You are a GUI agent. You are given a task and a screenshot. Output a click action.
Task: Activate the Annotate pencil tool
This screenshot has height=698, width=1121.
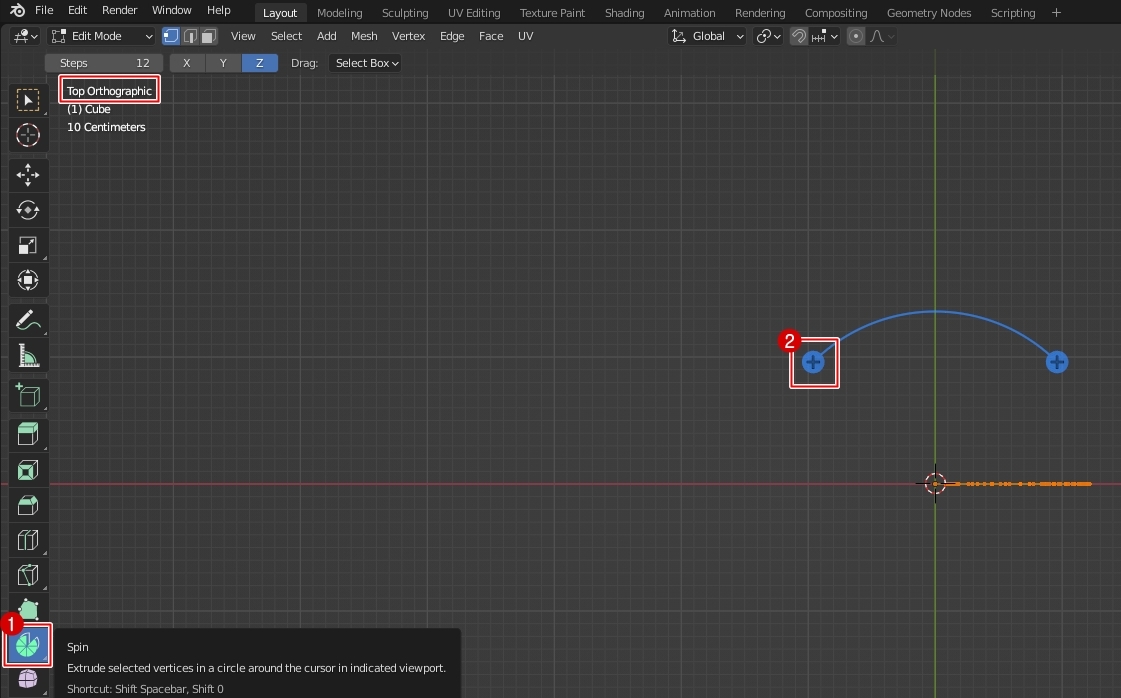point(28,320)
